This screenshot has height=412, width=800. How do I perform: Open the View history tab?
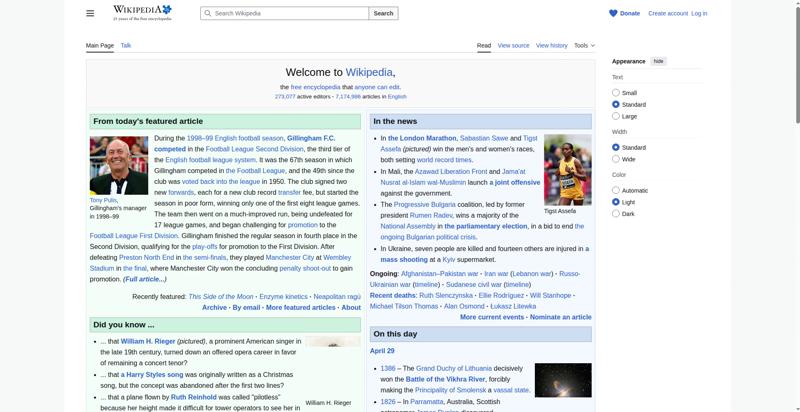(551, 45)
